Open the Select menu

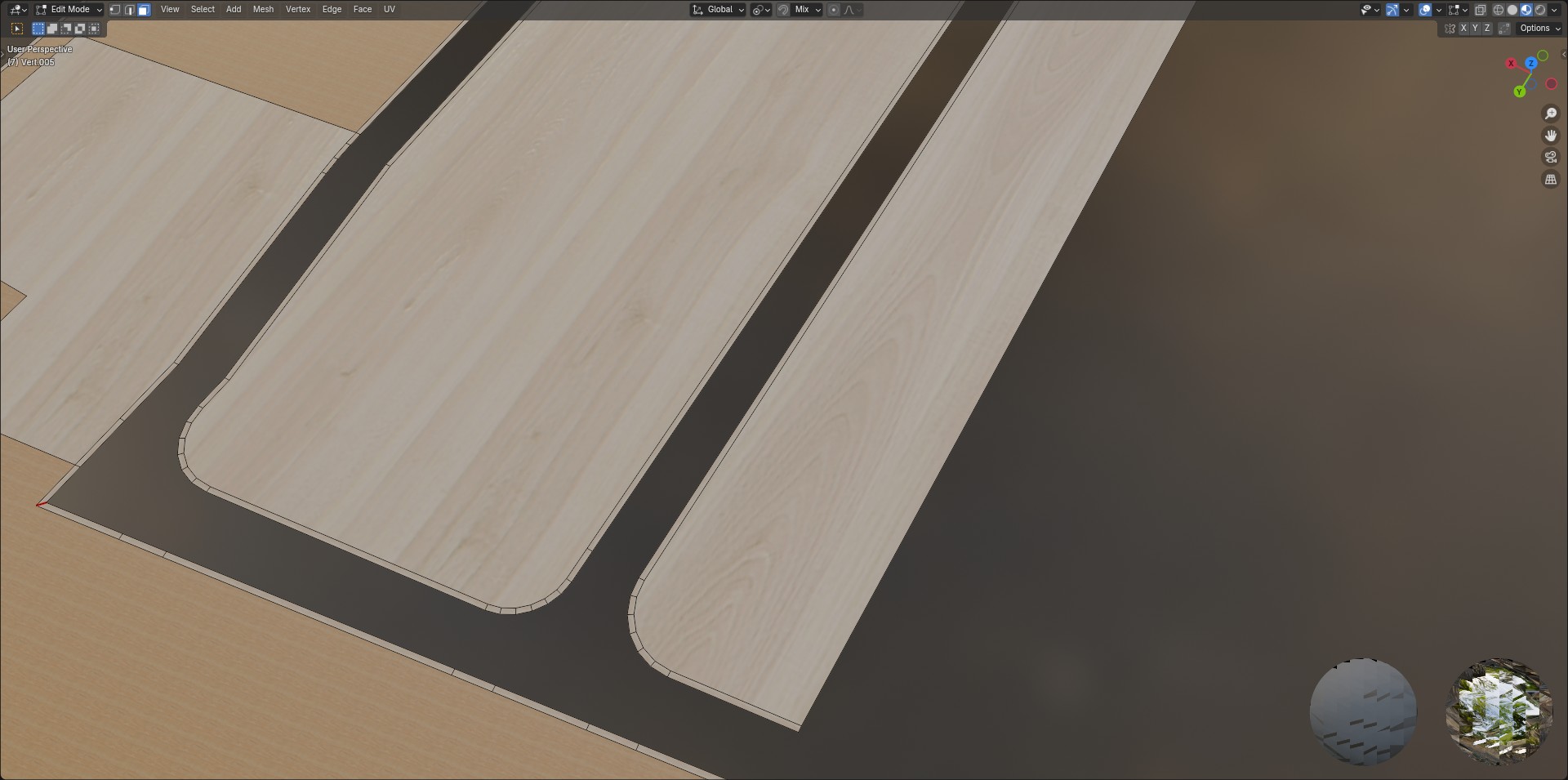point(203,10)
